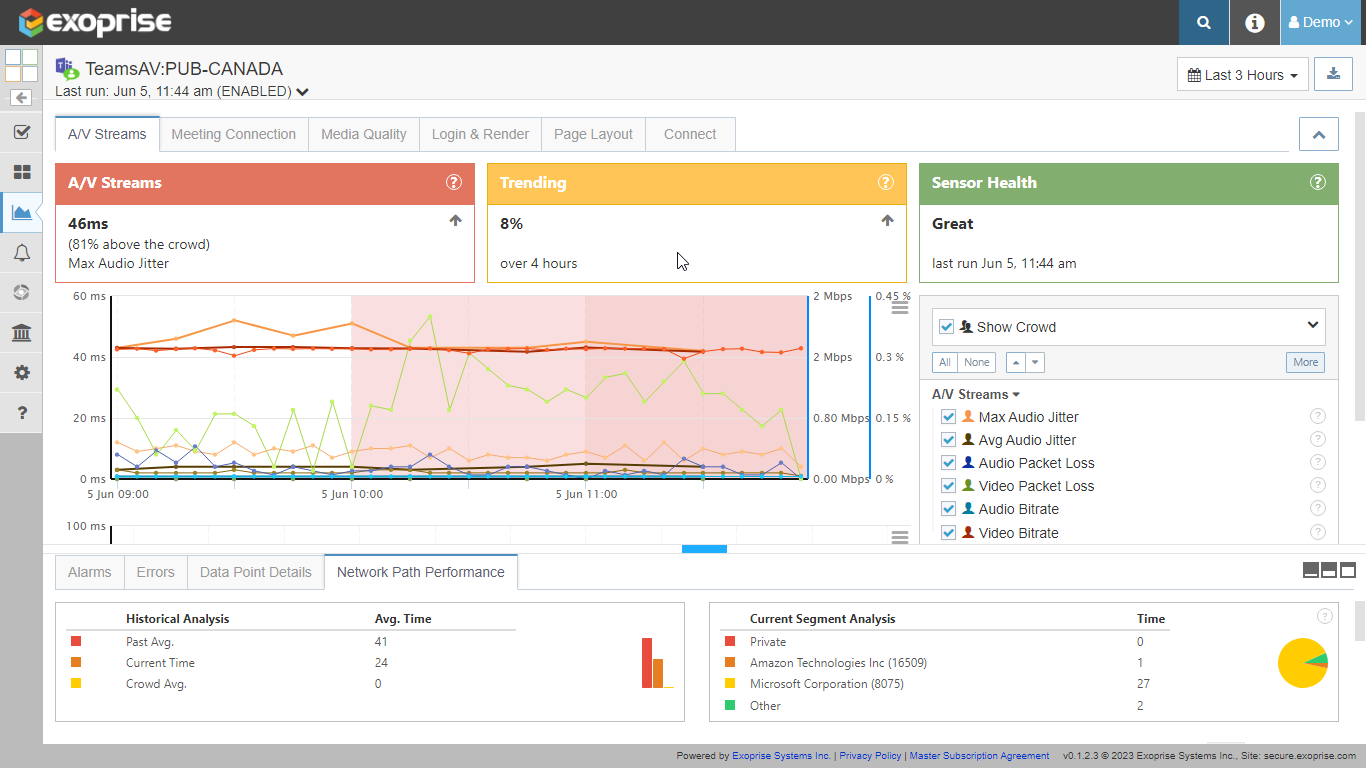This screenshot has height=768, width=1366.
Task: Click the up arrow in the Trending card
Action: point(887,221)
